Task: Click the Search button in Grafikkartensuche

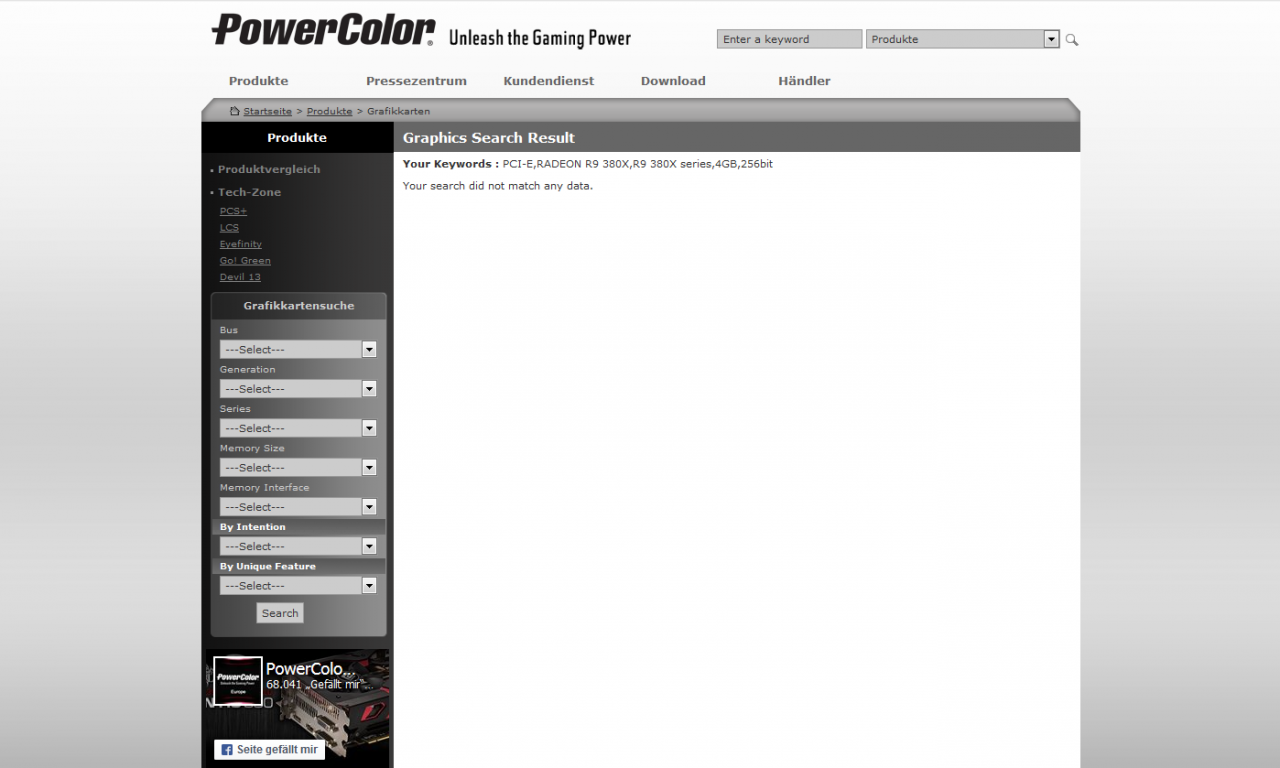Action: (280, 613)
